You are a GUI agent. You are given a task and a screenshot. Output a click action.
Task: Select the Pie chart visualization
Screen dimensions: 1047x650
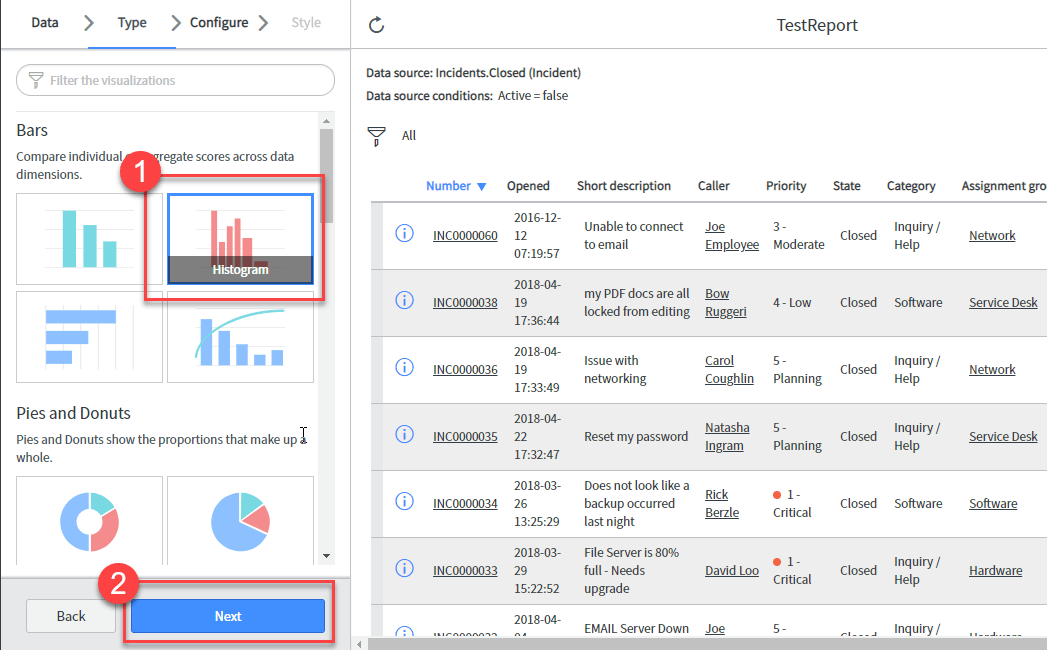[x=240, y=520]
